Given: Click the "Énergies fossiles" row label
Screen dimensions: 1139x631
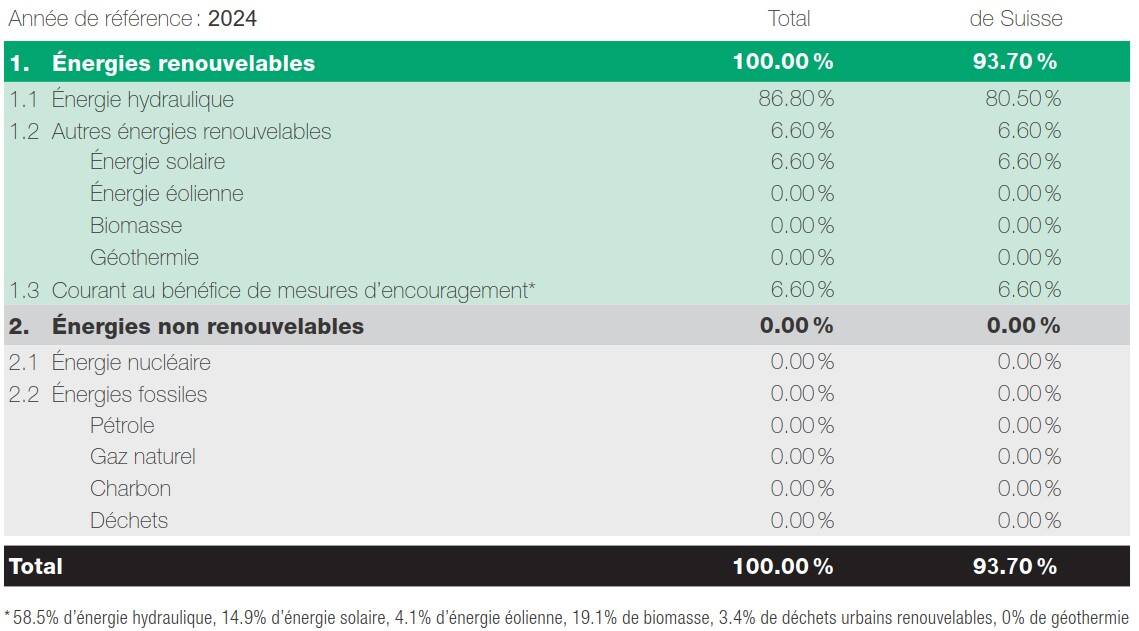Looking at the screenshot, I should pyautogui.click(x=129, y=394).
